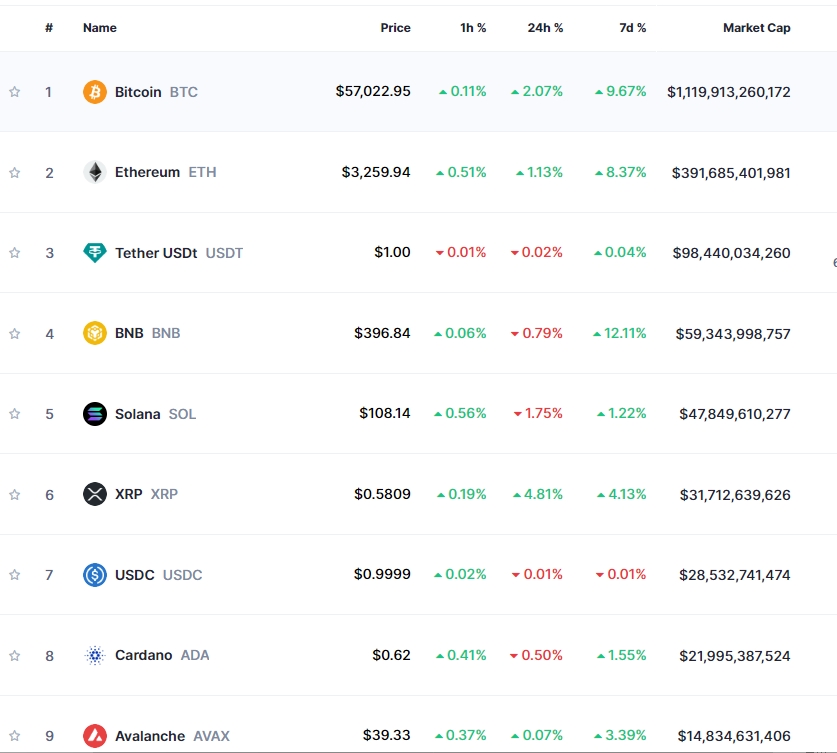Viewport: 837px width, 753px height.
Task: Add Bitcoin to watchlist with star
Action: [x=14, y=92]
